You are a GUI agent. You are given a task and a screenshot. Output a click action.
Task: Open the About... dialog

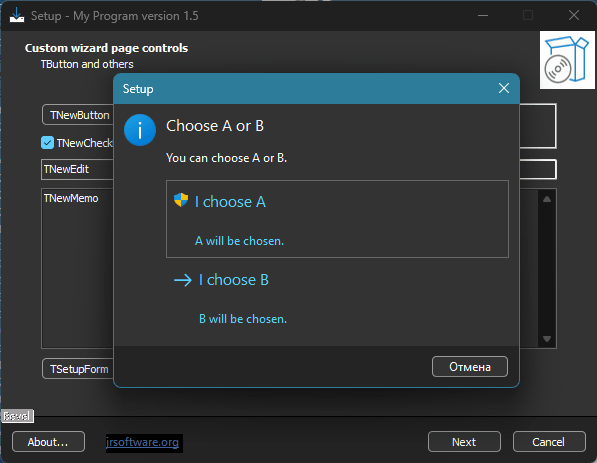48,442
